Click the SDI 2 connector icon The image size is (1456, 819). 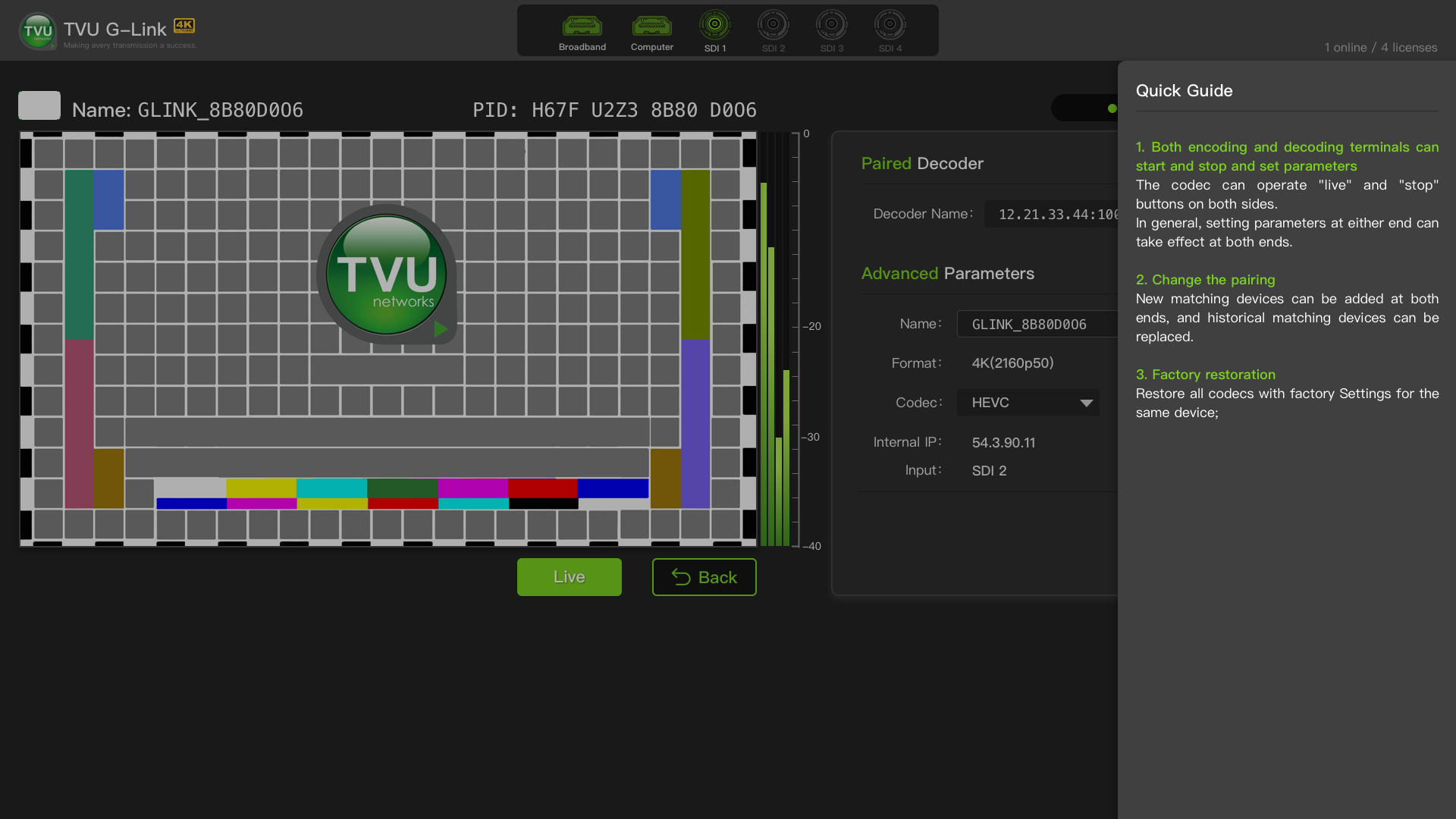773,25
